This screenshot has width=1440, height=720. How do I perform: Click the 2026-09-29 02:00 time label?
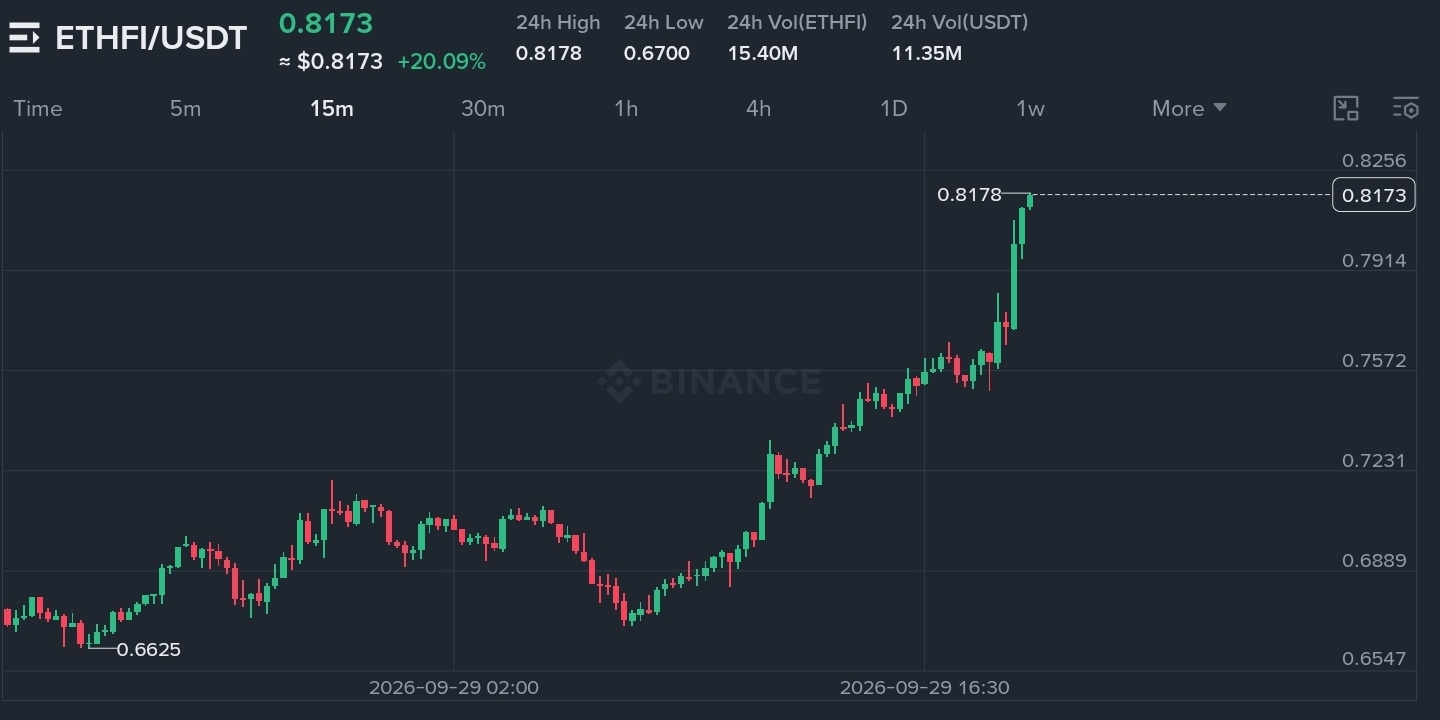click(x=454, y=688)
